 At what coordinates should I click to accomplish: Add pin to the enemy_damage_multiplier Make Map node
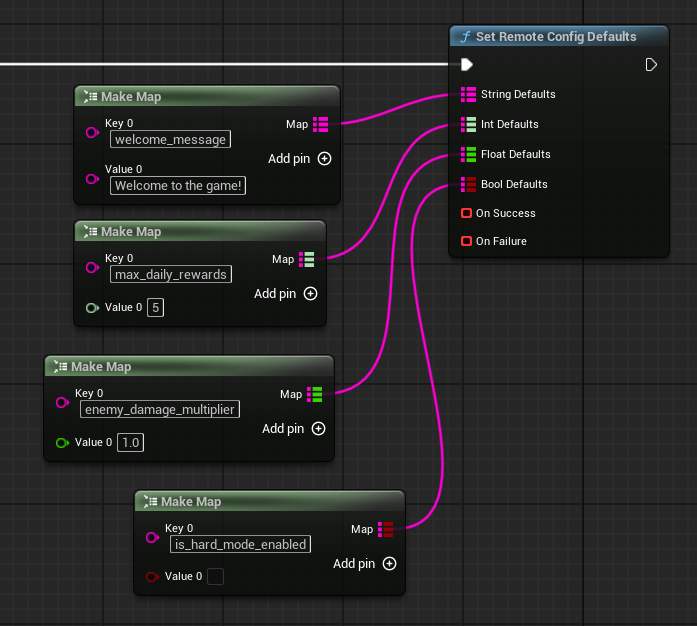(x=318, y=429)
